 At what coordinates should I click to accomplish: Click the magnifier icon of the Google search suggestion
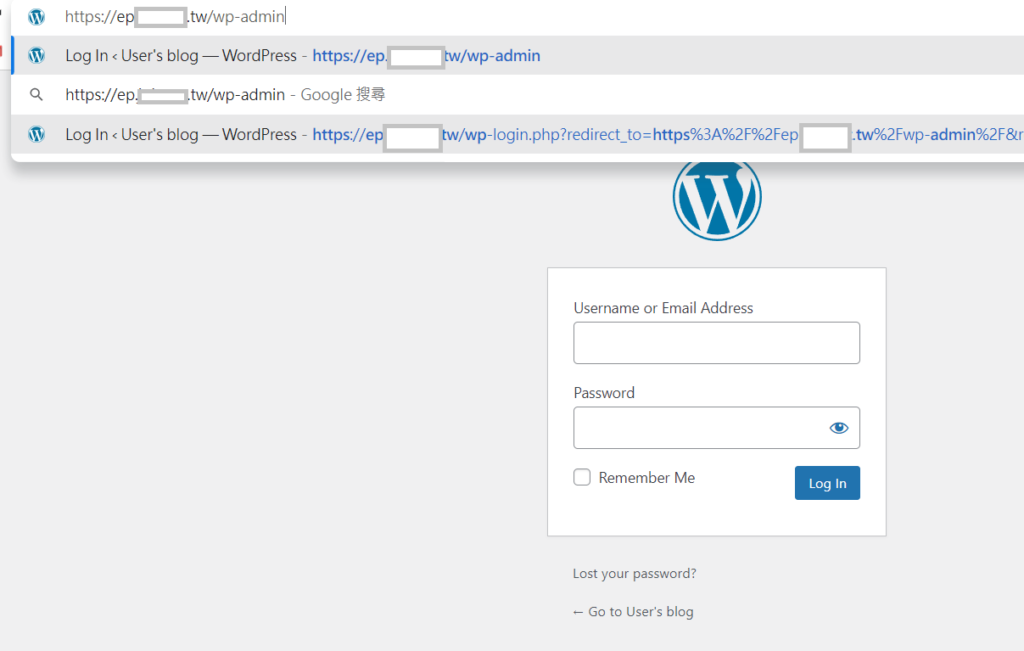(x=37, y=95)
